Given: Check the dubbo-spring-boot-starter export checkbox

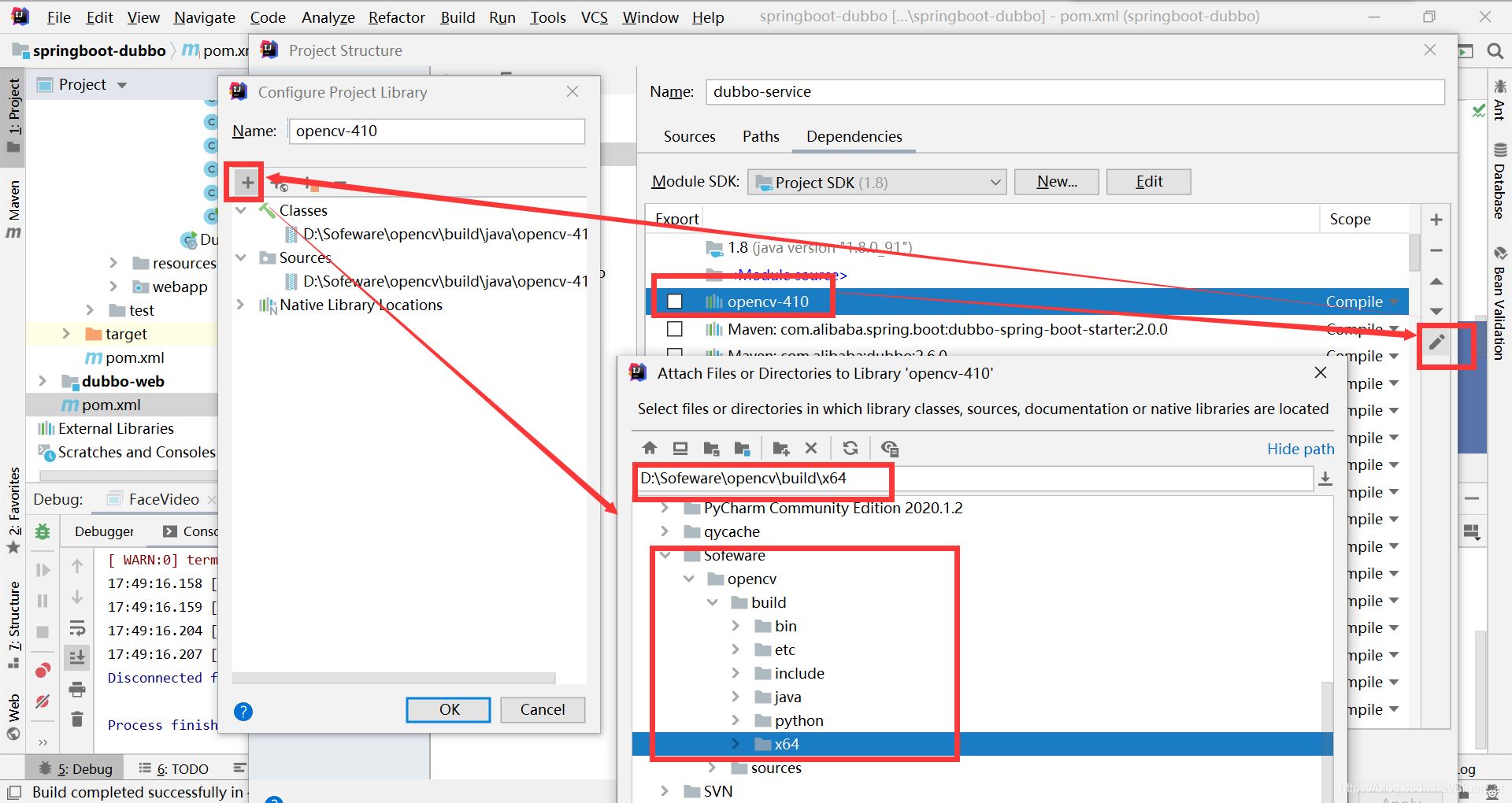Looking at the screenshot, I should click(x=675, y=329).
